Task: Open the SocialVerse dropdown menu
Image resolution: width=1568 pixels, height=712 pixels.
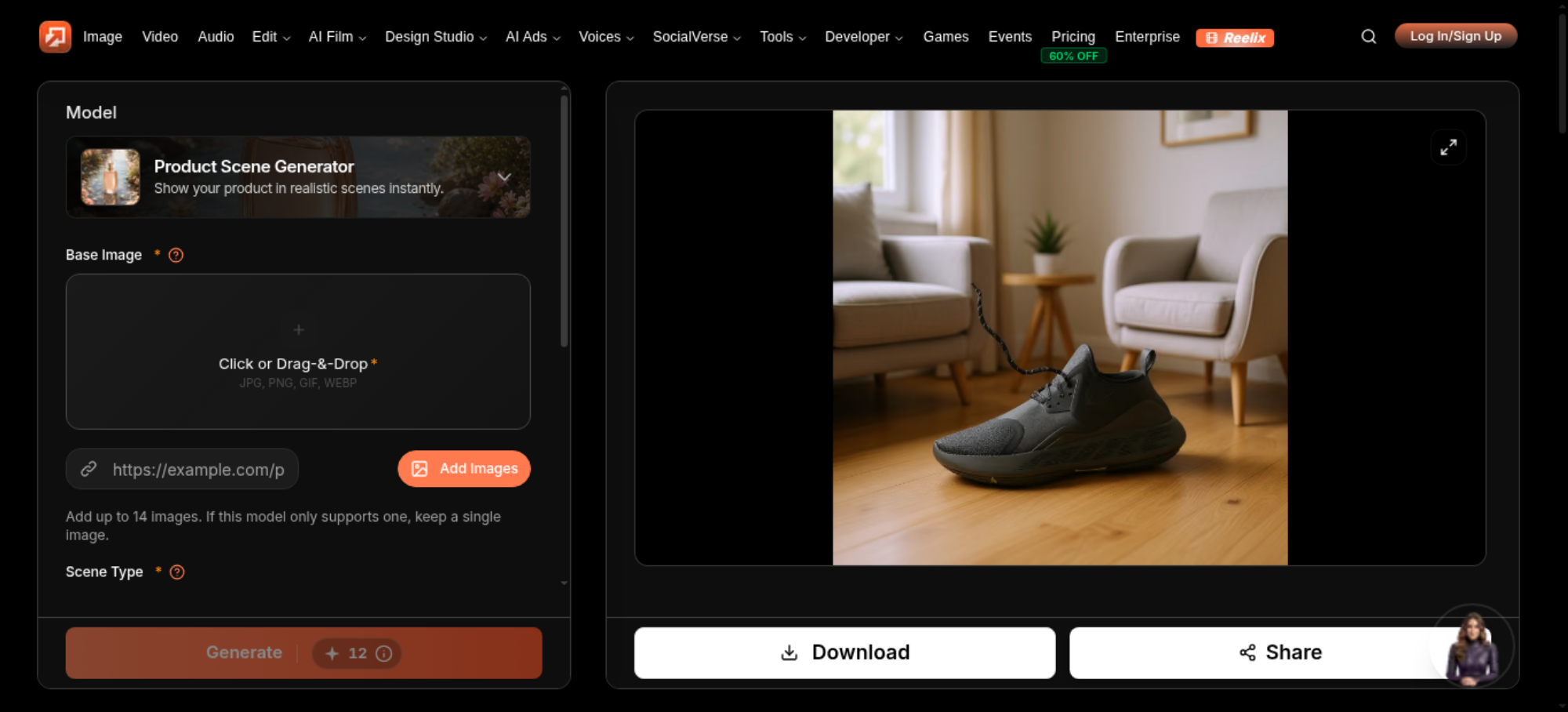Action: (696, 37)
